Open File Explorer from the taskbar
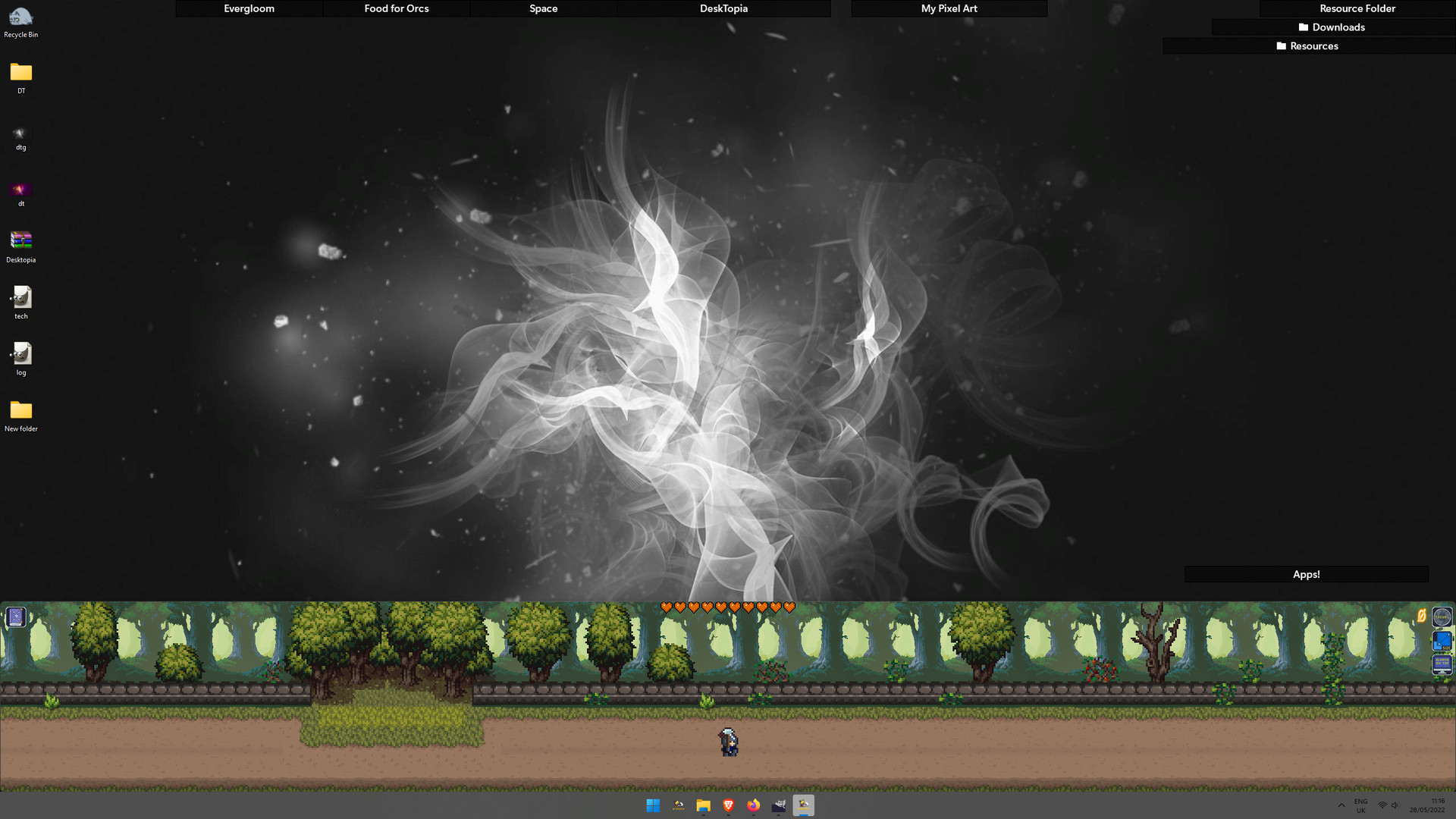Image resolution: width=1456 pixels, height=819 pixels. (704, 805)
